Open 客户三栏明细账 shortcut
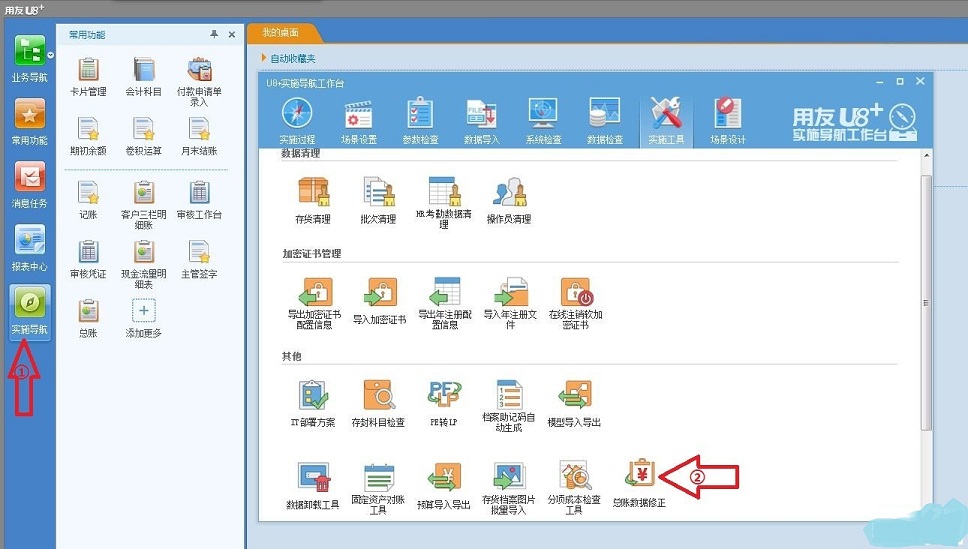The height and width of the screenshot is (549, 968). point(143,204)
